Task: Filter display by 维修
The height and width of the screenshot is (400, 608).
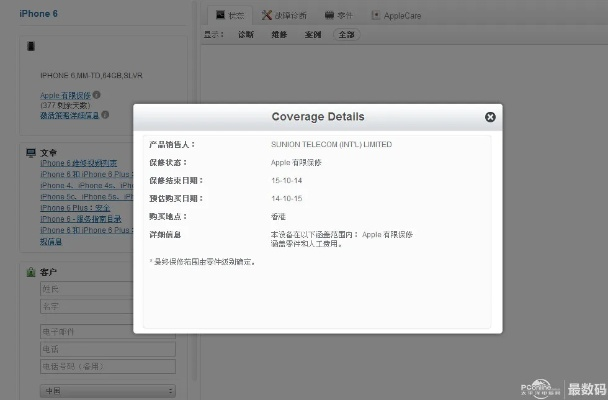Action: (279, 34)
